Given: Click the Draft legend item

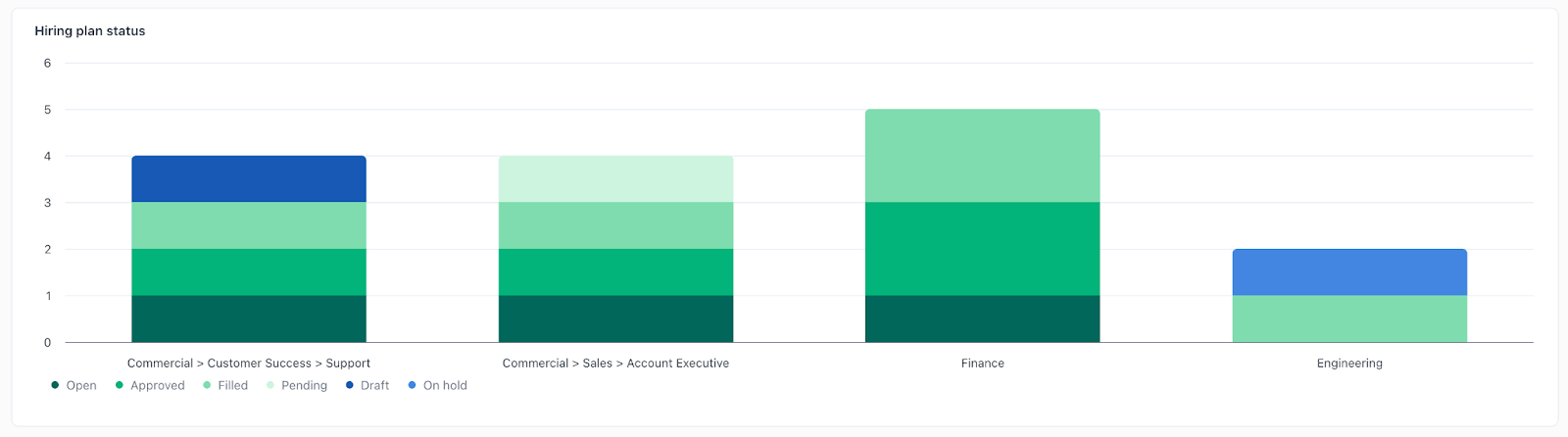Looking at the screenshot, I should (367, 385).
